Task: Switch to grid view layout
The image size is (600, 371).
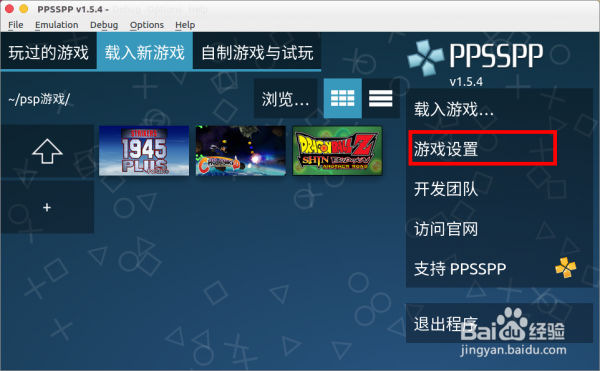Action: [x=342, y=98]
